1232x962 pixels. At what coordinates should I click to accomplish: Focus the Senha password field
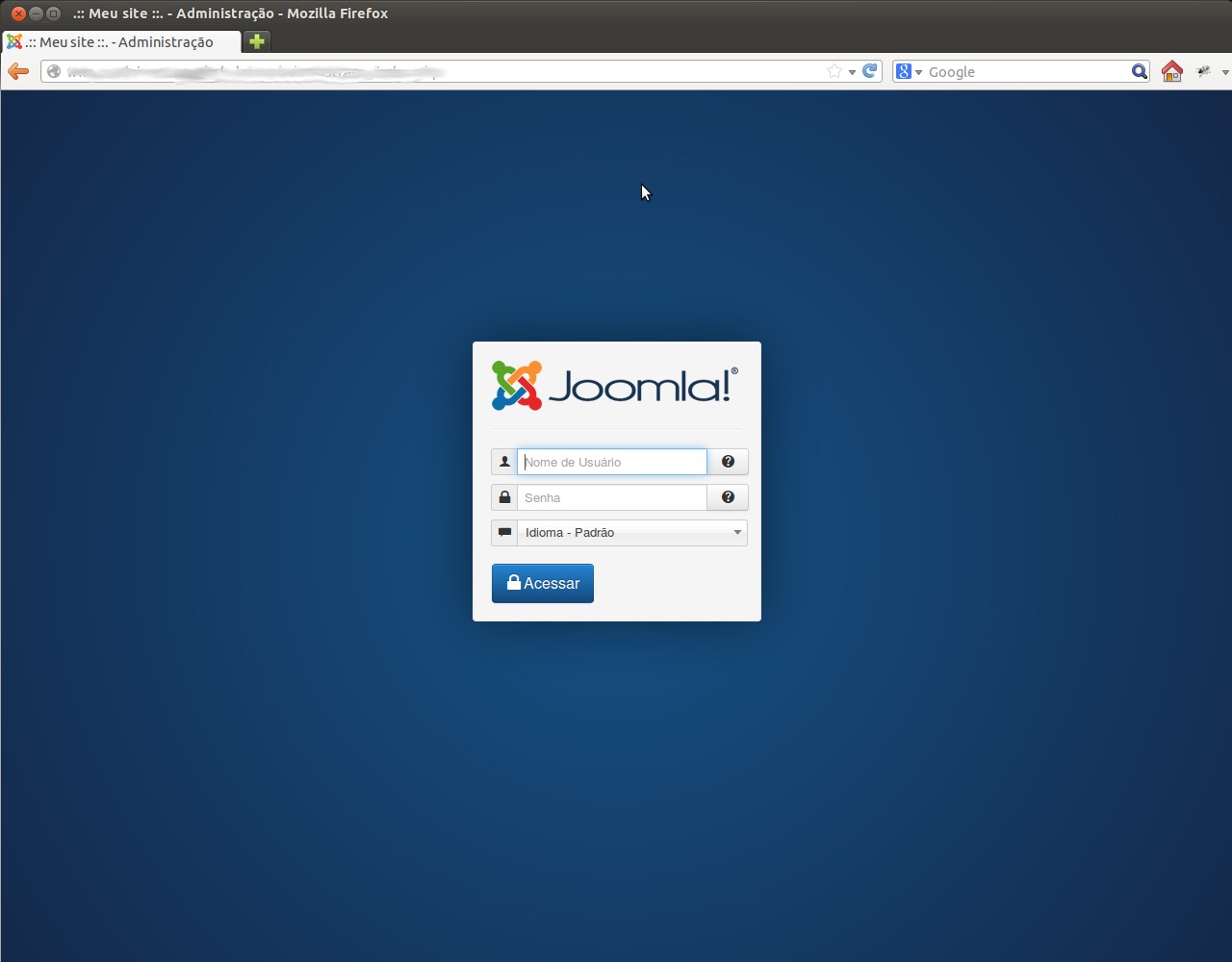(x=612, y=497)
